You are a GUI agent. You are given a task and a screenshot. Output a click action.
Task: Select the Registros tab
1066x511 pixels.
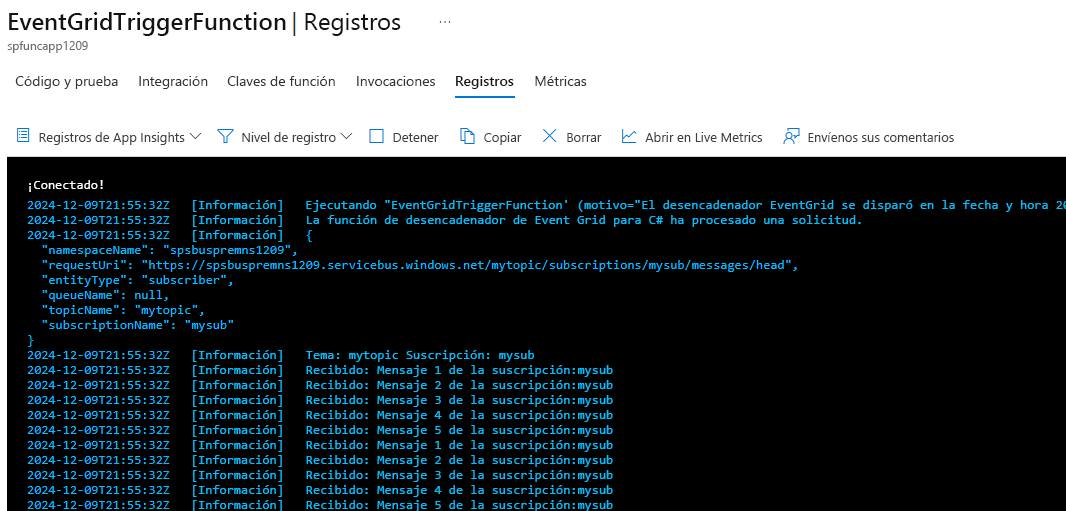(x=484, y=82)
